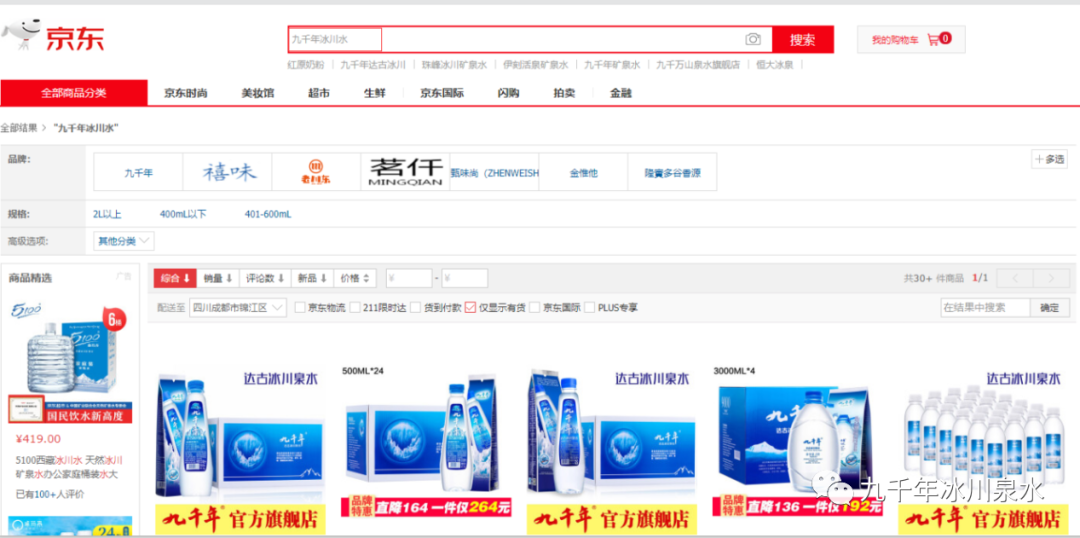The image size is (1080, 538).
Task: Filter by brand 九千年
Action: 138,172
